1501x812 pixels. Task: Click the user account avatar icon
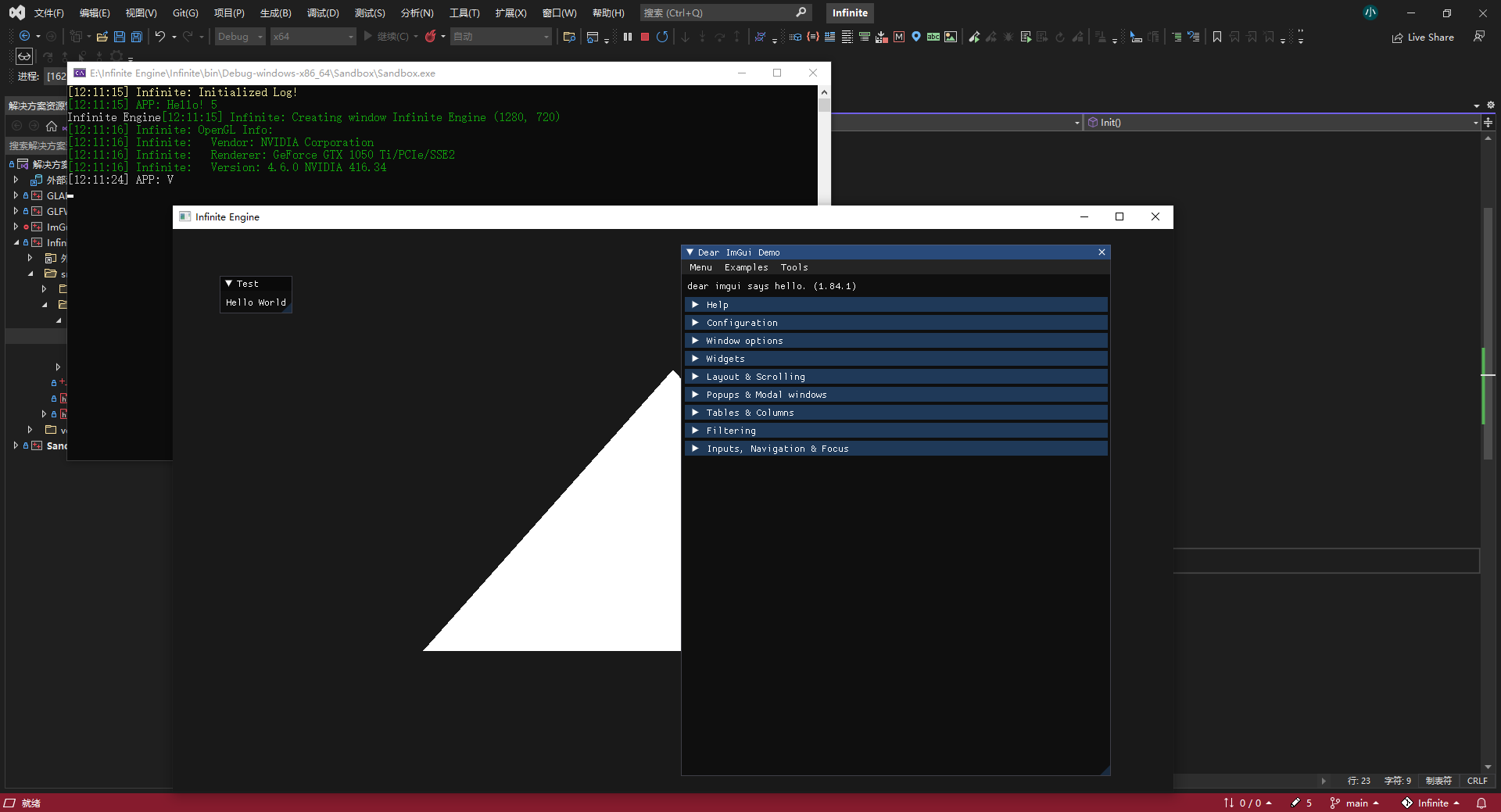point(1370,13)
